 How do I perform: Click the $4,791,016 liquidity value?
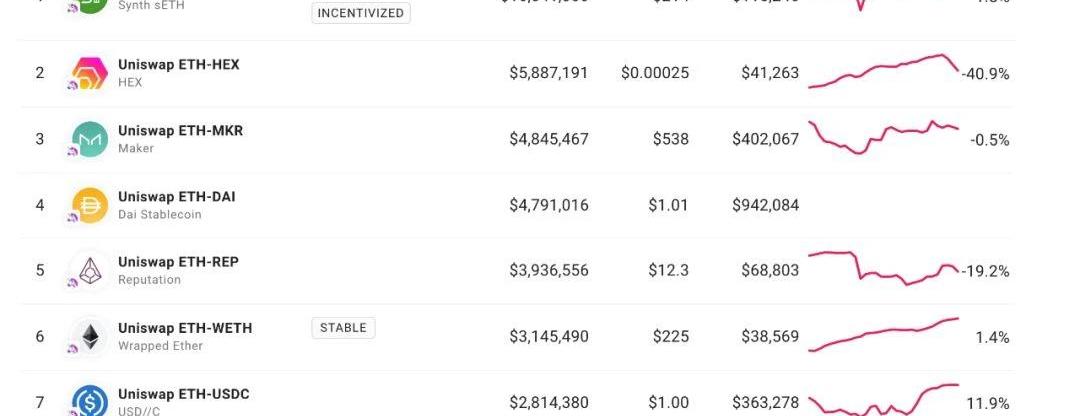point(549,205)
